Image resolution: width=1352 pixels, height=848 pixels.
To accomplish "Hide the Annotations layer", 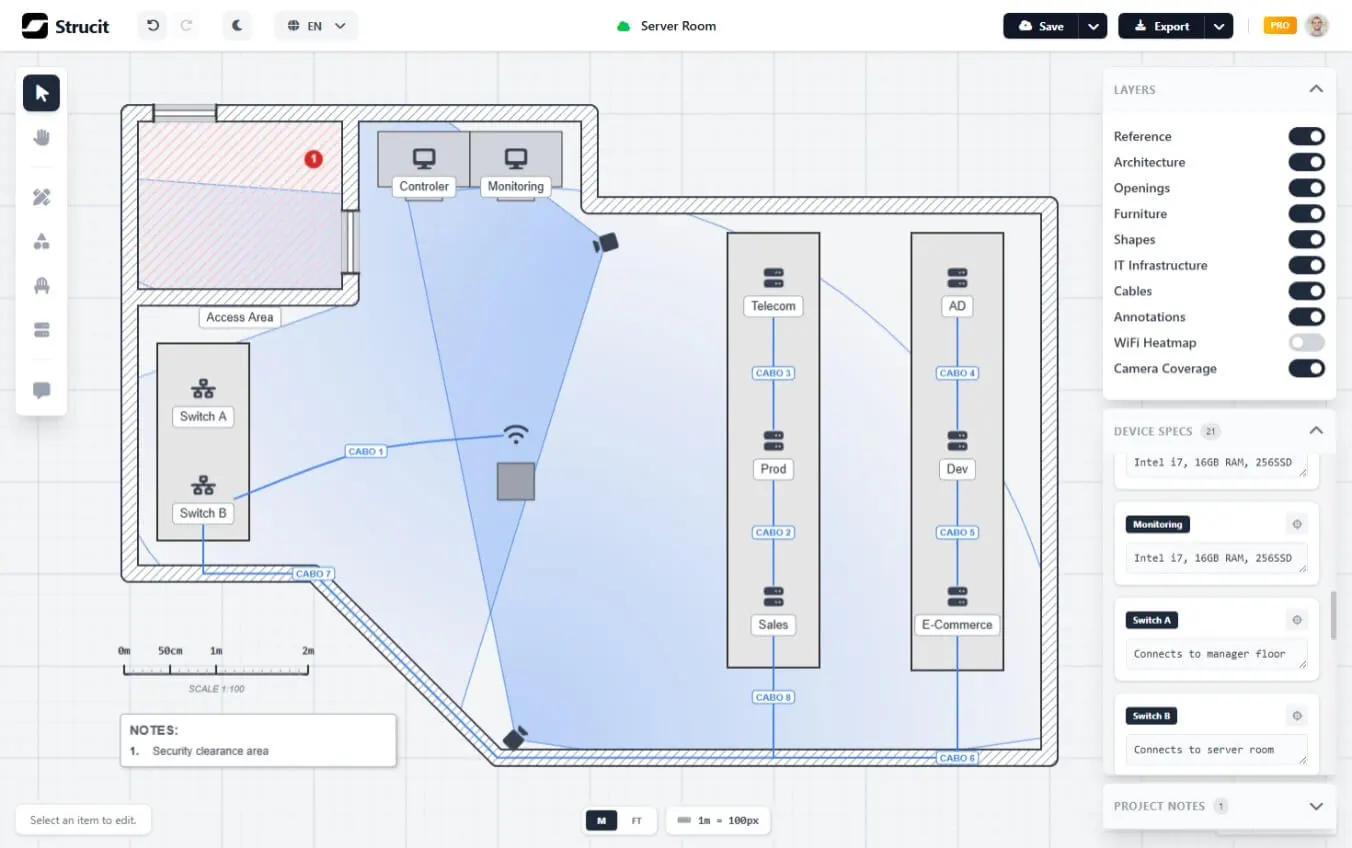I will 1306,317.
